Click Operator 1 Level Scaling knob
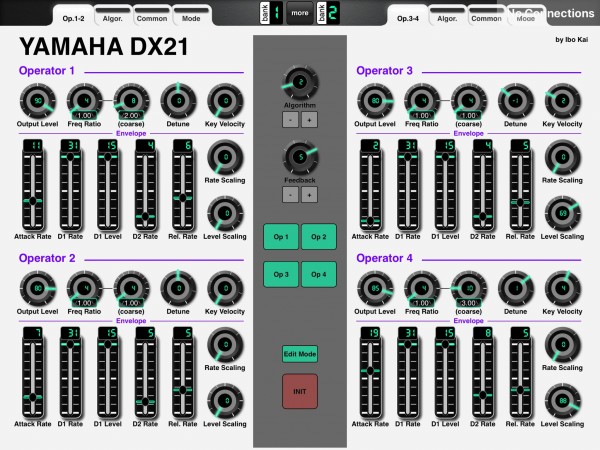 click(225, 214)
